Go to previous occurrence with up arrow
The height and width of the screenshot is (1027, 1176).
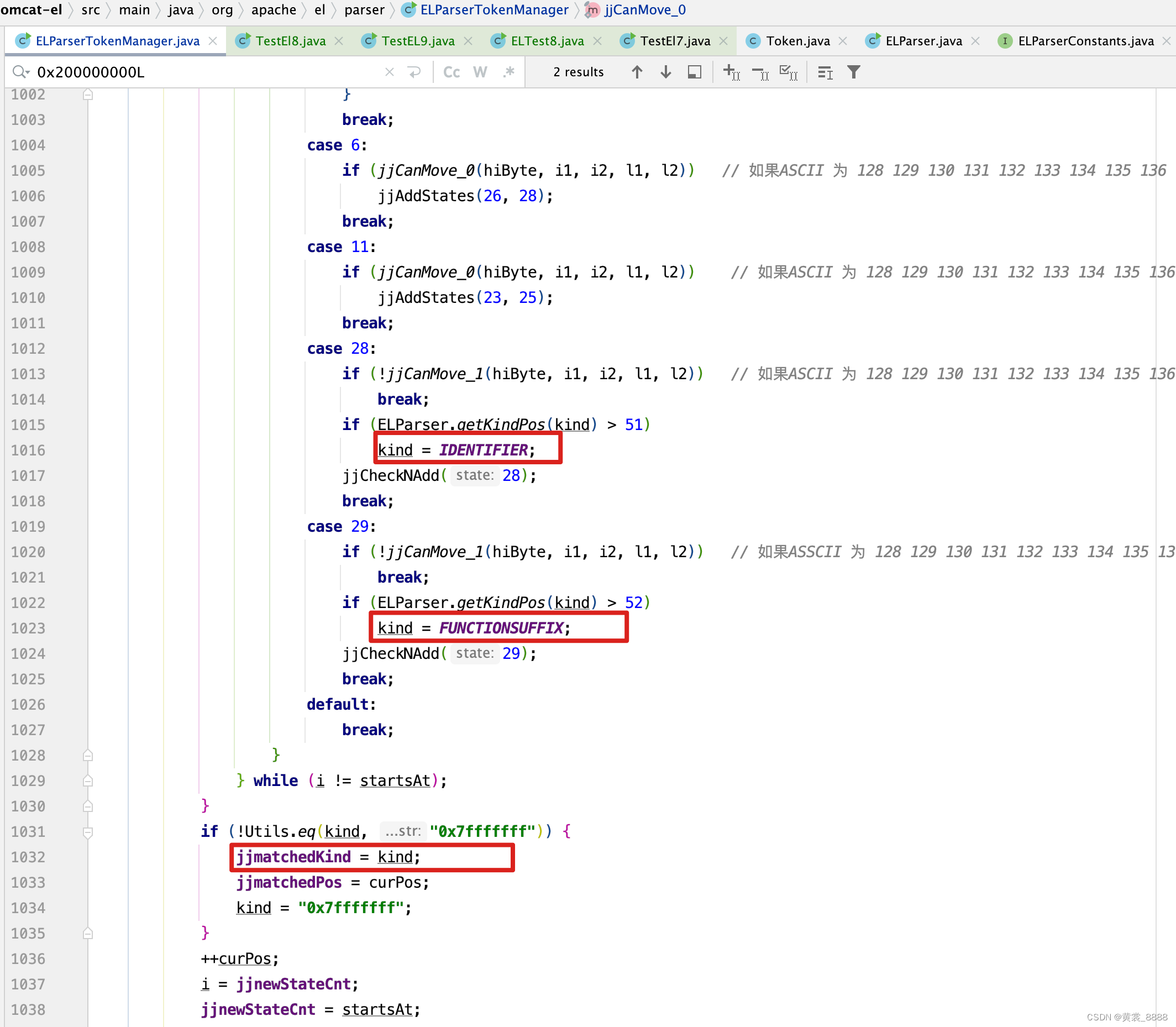pyautogui.click(x=637, y=72)
